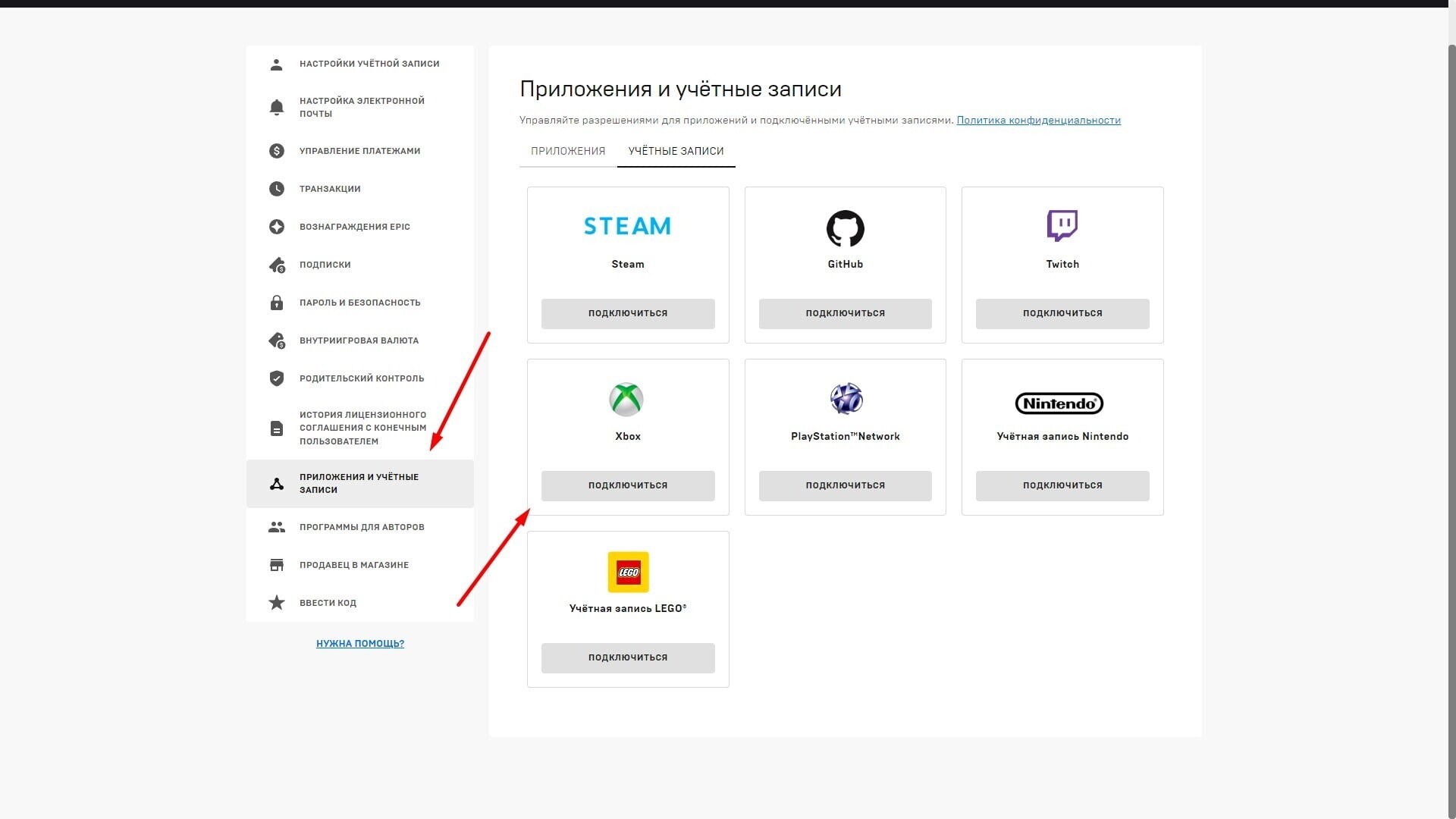This screenshot has height=819, width=1456.
Task: Select the УЧЁТНЫЕ ЗАПИСИ tab
Action: [676, 151]
